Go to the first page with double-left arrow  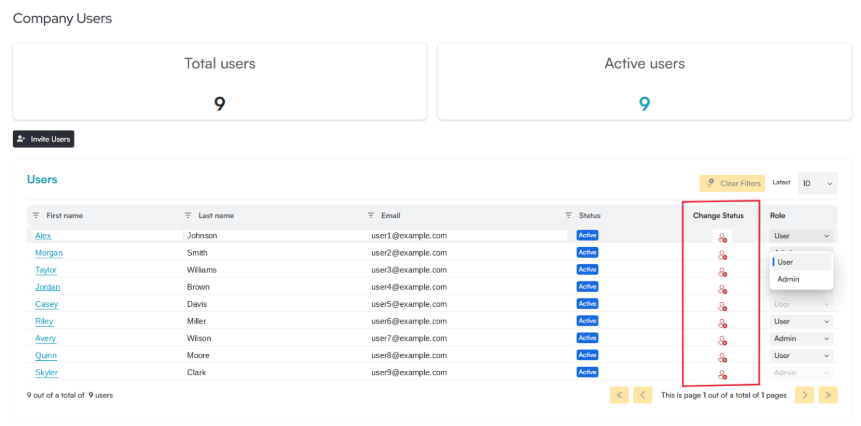pos(619,395)
